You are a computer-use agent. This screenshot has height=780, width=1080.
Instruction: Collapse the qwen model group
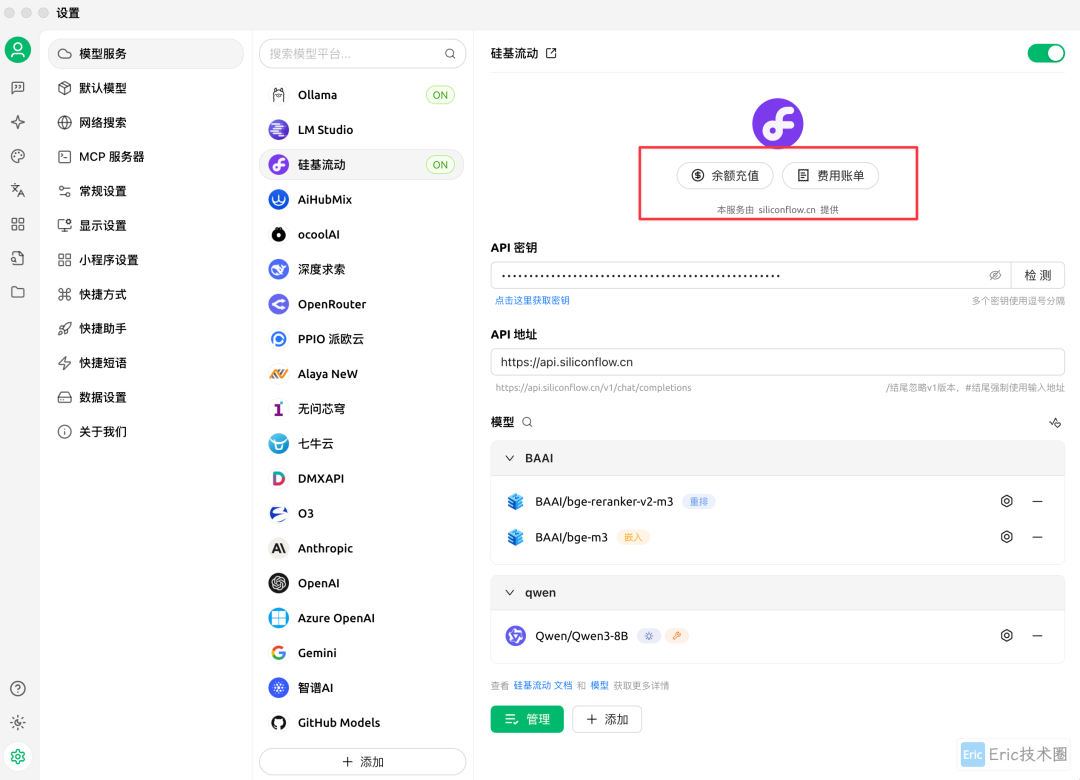pyautogui.click(x=510, y=593)
